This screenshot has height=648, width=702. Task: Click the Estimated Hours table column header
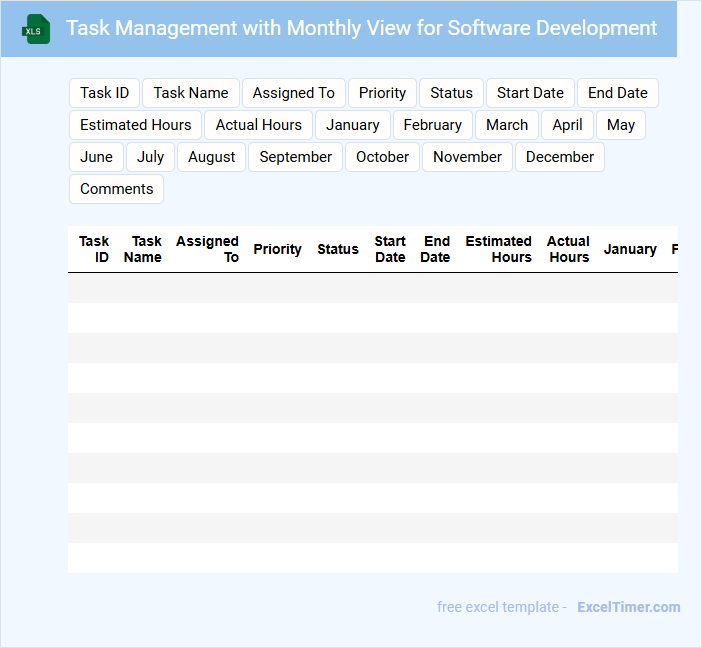[x=498, y=249]
